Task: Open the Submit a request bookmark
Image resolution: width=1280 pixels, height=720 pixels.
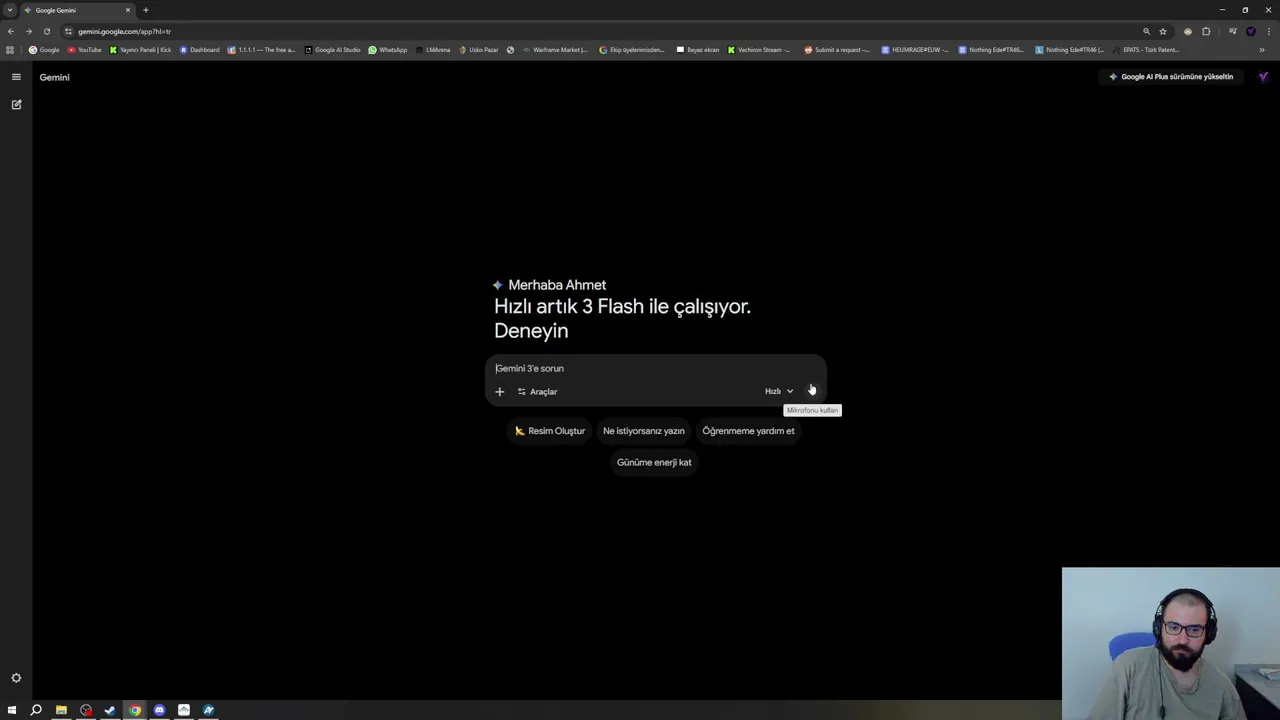Action: coord(837,50)
